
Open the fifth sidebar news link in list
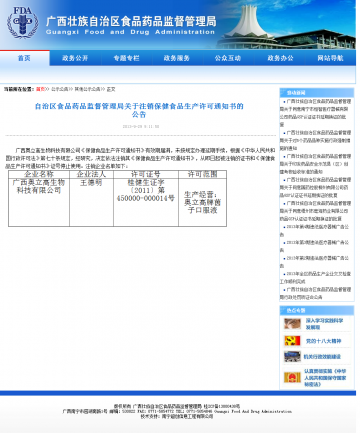[x=315, y=211]
